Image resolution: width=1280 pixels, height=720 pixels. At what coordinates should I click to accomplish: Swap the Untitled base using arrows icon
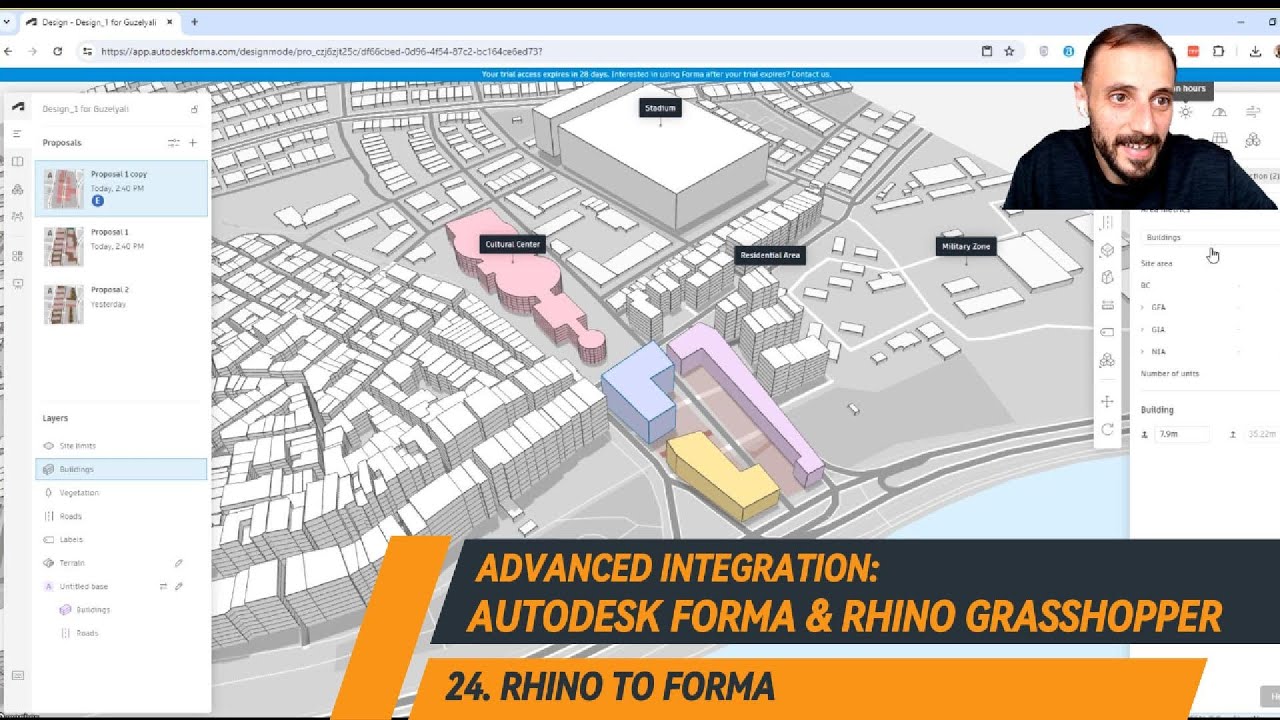[163, 586]
